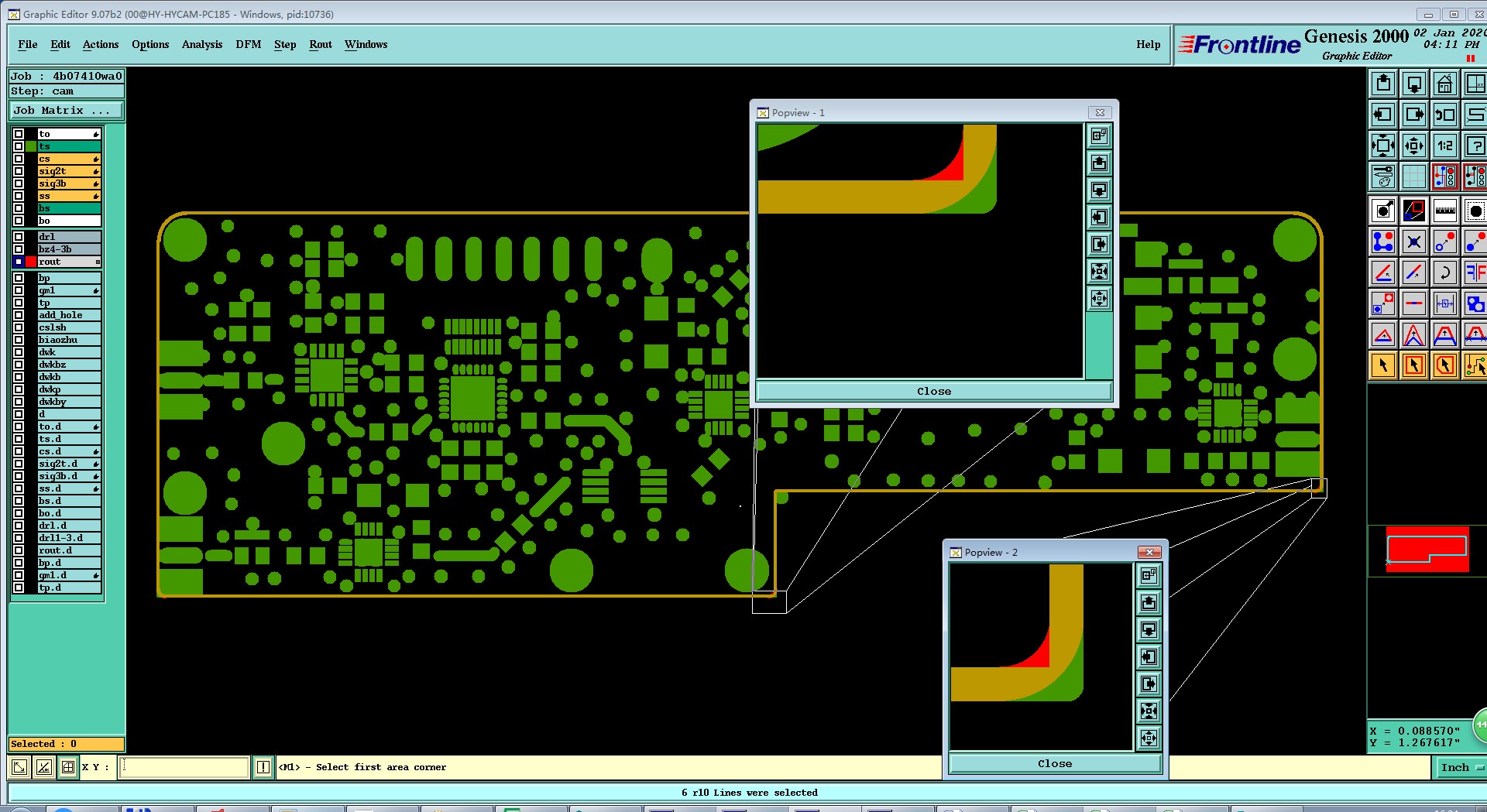Open the Inch units dropdown
Viewport: 1487px width, 812px height.
(1461, 767)
